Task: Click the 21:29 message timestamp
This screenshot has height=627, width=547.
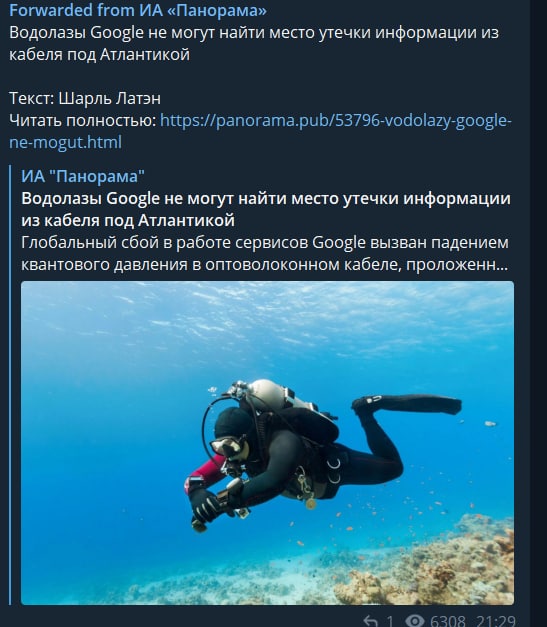Action: (x=496, y=621)
